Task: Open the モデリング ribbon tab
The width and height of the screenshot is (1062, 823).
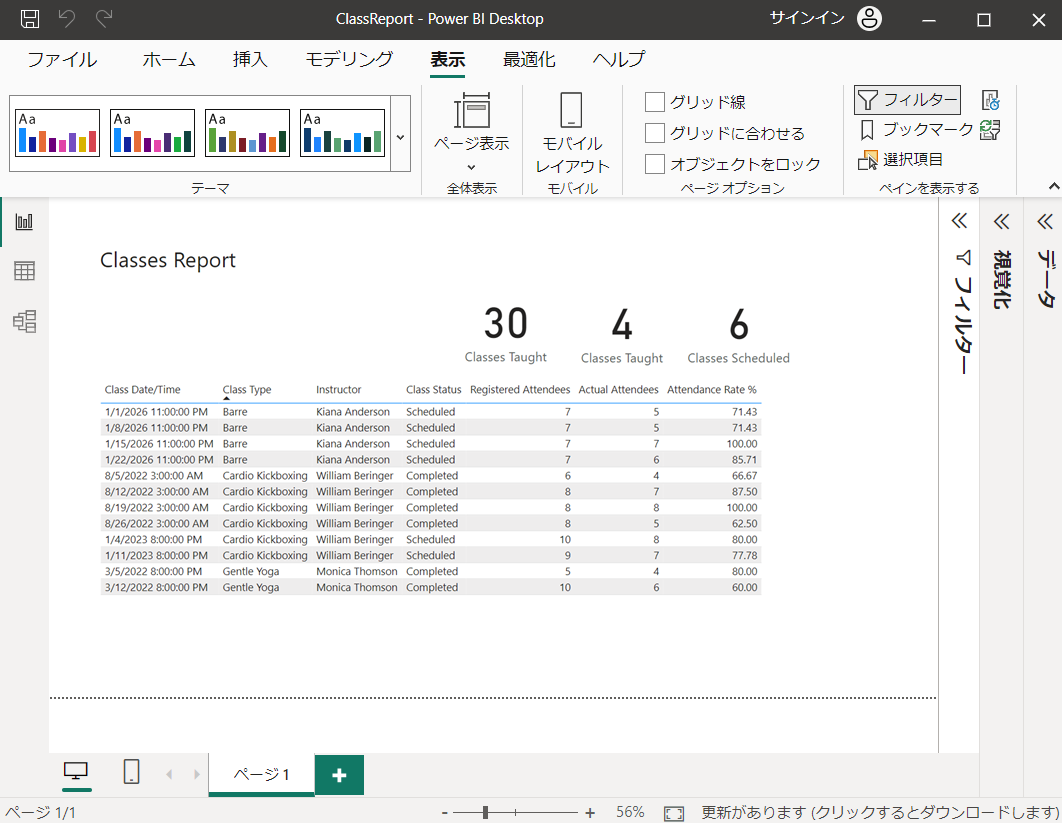Action: [x=349, y=60]
